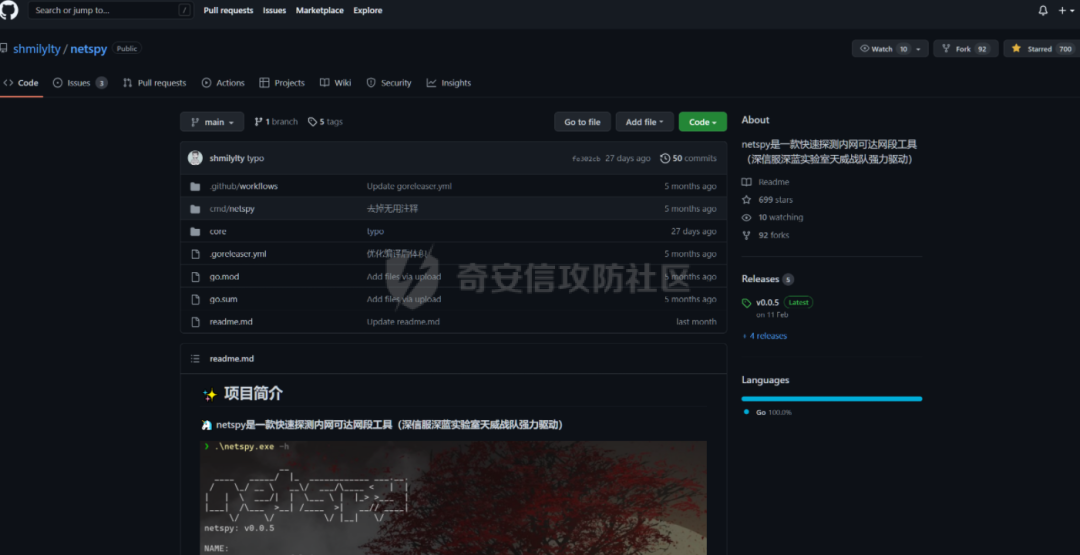
Task: Open the go.mod file
Action: (225, 277)
